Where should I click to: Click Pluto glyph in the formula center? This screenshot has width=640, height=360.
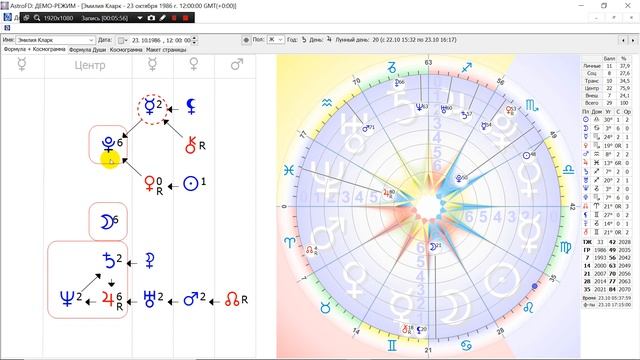[108, 144]
